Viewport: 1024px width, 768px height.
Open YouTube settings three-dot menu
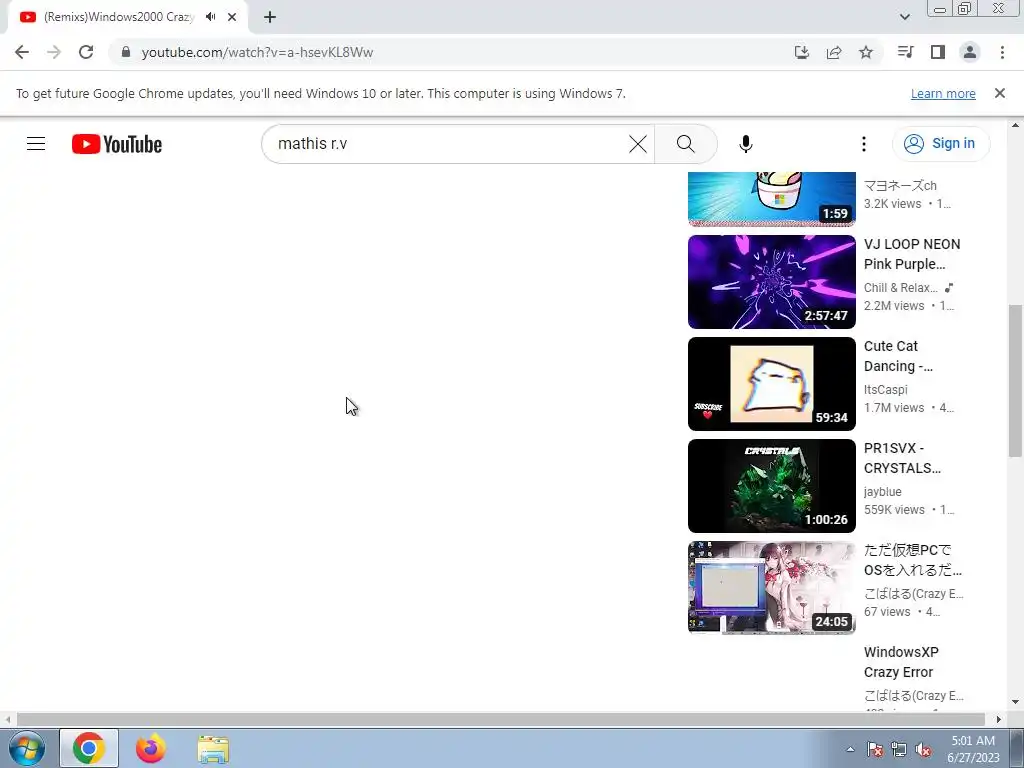(x=864, y=144)
